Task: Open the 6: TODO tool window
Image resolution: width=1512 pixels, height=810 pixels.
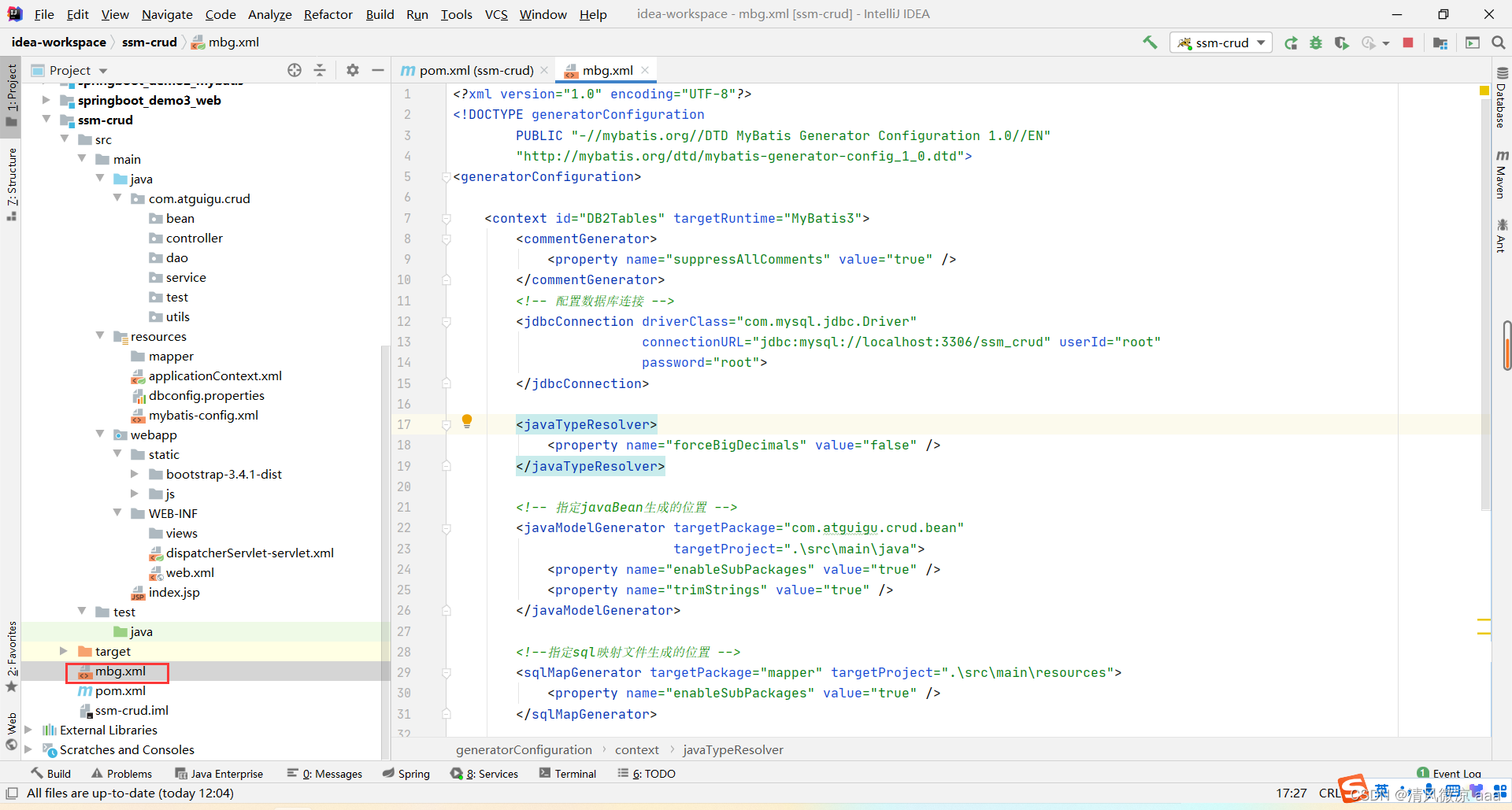Action: click(x=647, y=774)
